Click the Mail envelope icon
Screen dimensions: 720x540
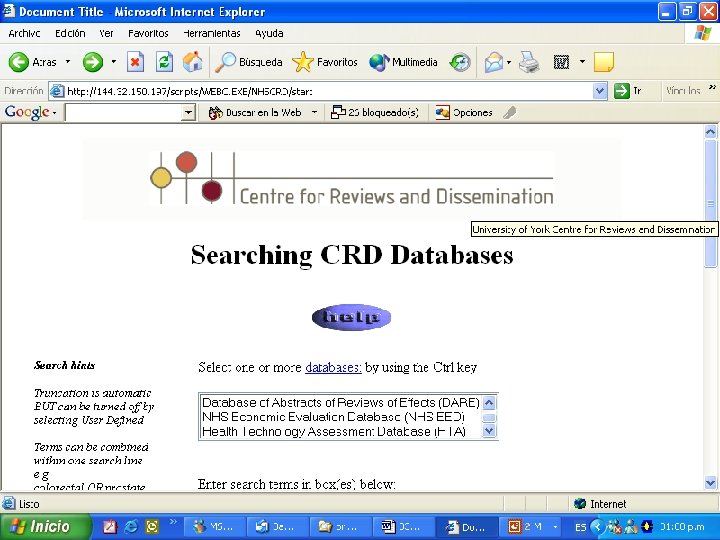click(494, 62)
